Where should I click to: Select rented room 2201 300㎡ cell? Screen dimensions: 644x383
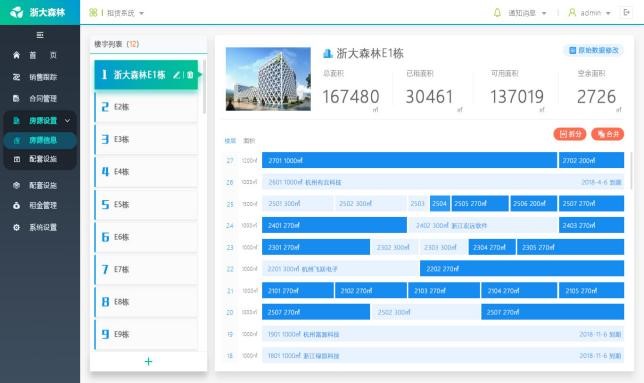pyautogui.click(x=340, y=268)
